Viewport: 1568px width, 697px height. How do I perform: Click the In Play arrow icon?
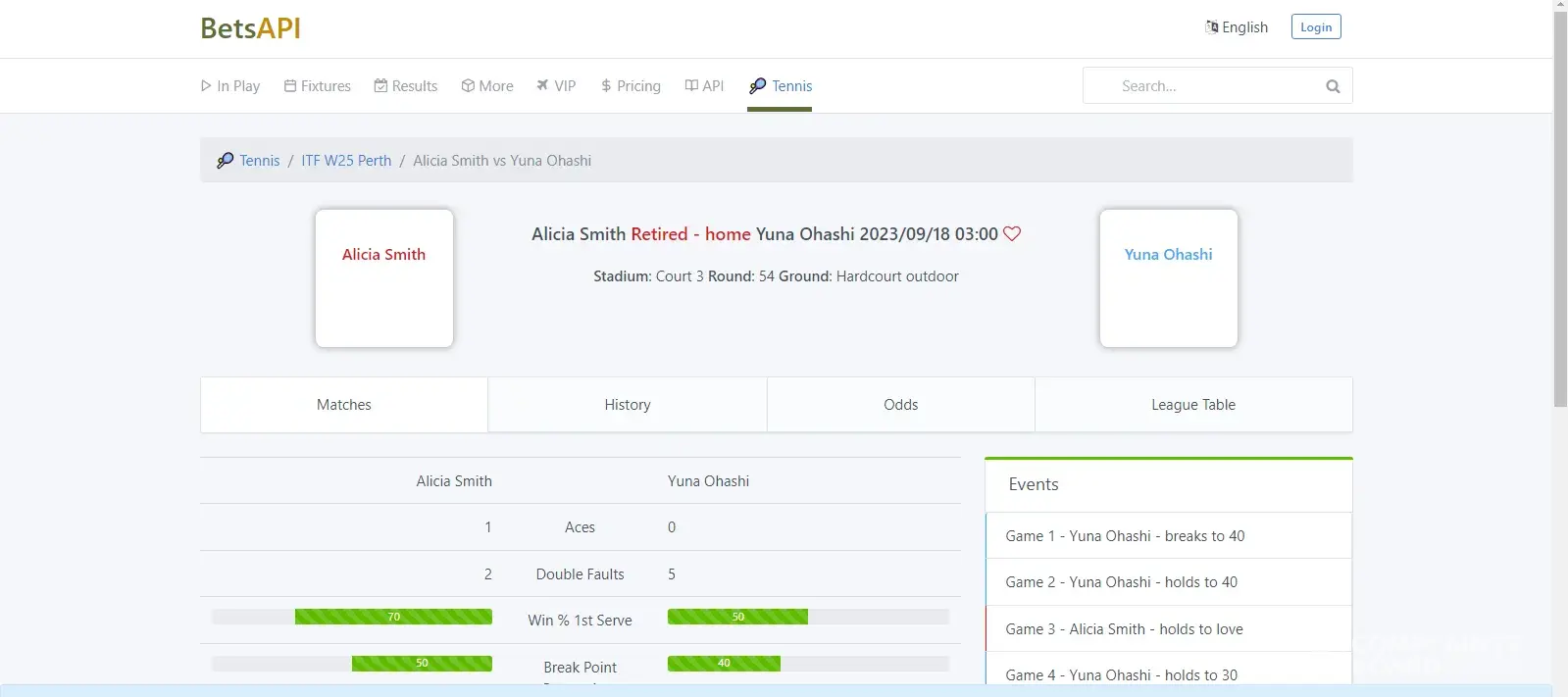[x=206, y=86]
